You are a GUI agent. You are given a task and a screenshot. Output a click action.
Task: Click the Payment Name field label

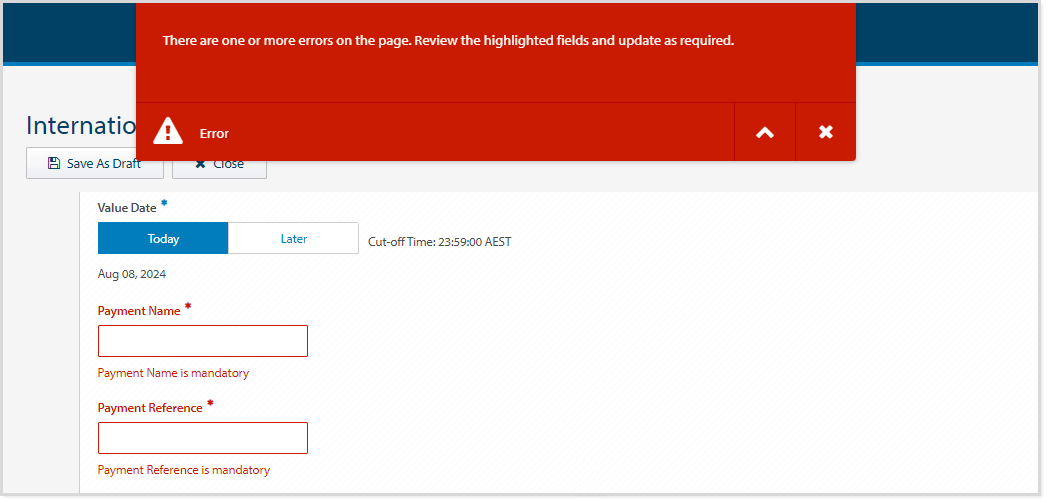coord(139,311)
